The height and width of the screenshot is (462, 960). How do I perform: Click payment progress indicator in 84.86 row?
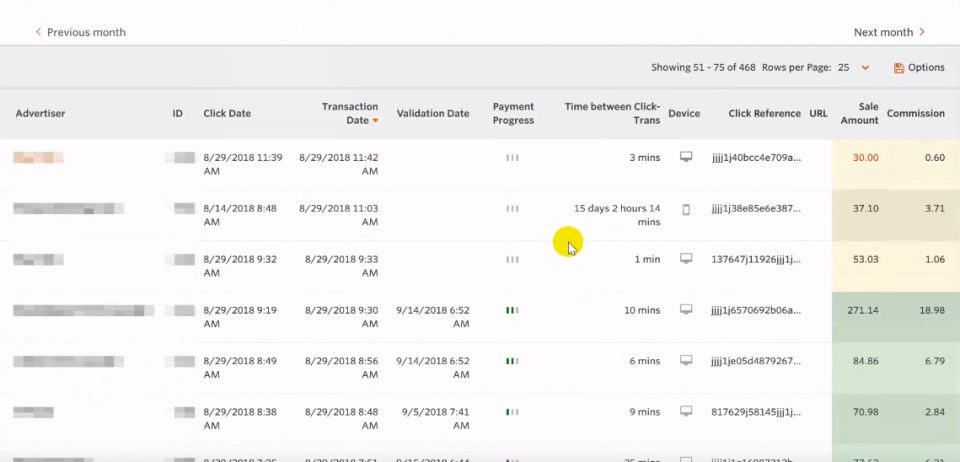point(512,361)
